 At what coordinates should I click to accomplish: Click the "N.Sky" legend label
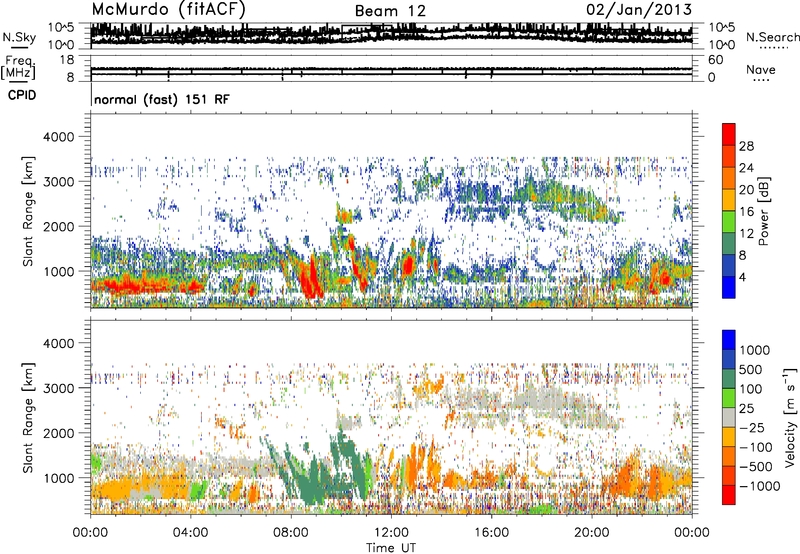coord(19,37)
